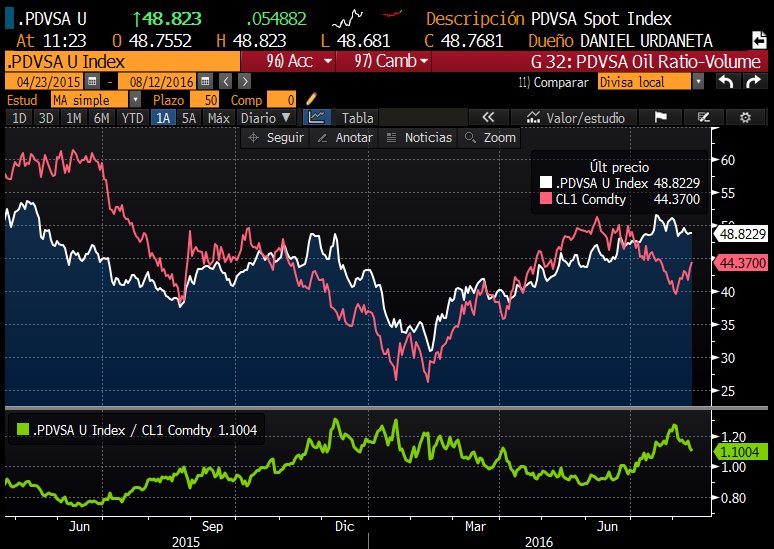Viewport: 774px width, 549px height.
Task: Open the Diario periodicity dropdown
Action: point(266,118)
